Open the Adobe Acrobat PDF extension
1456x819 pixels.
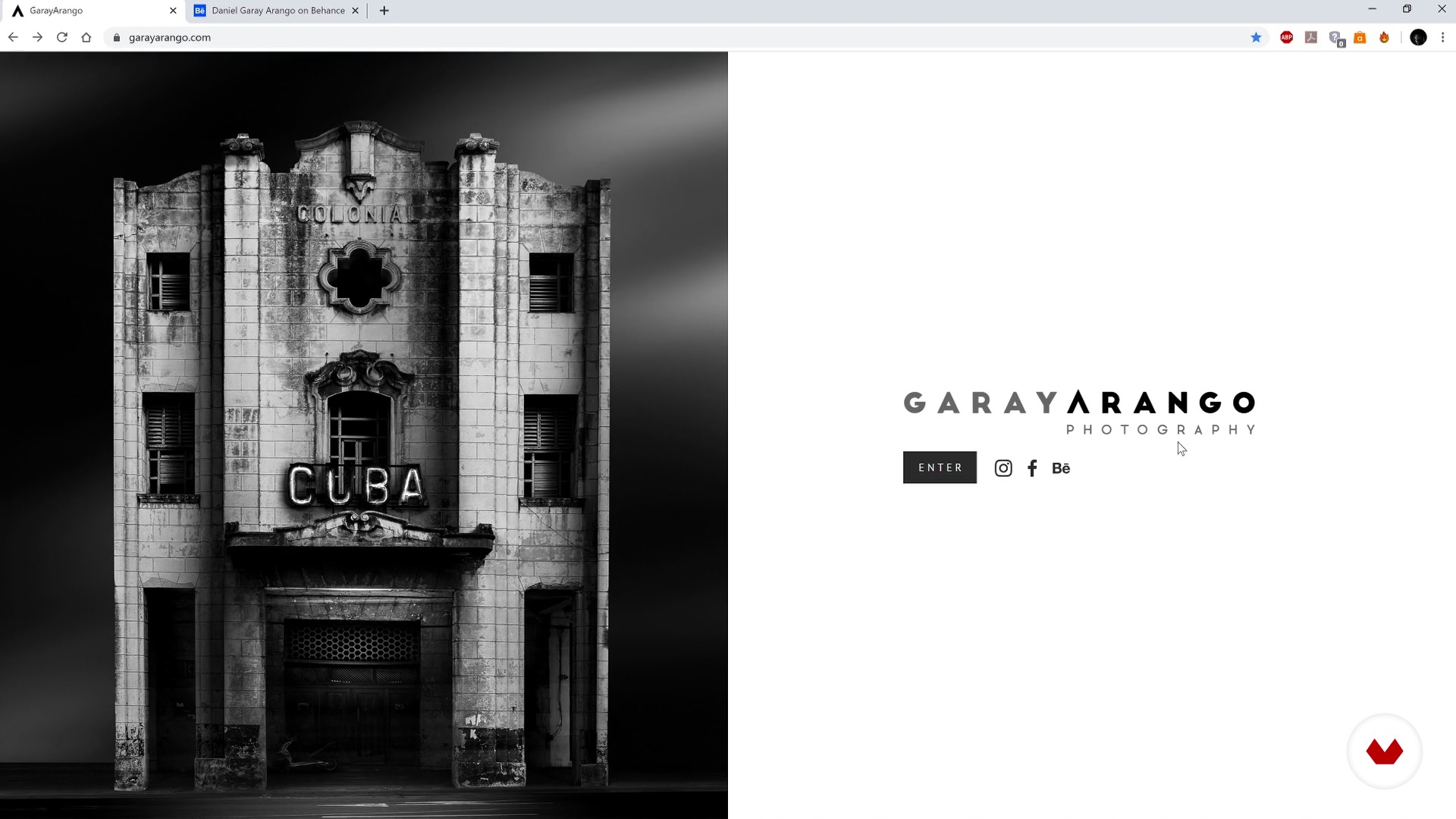click(x=1311, y=37)
